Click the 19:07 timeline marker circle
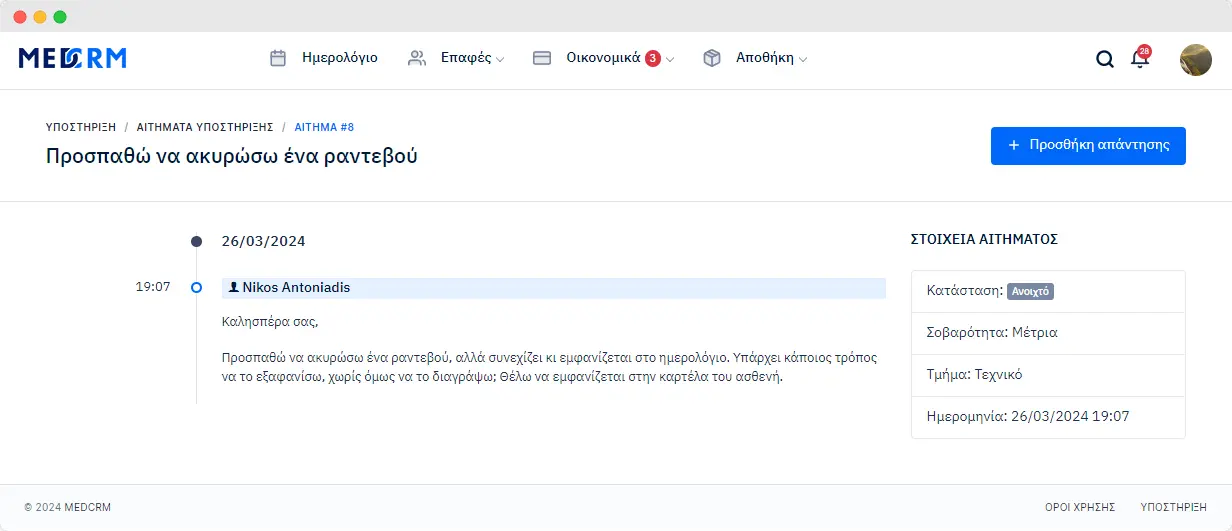1232x531 pixels. [196, 288]
